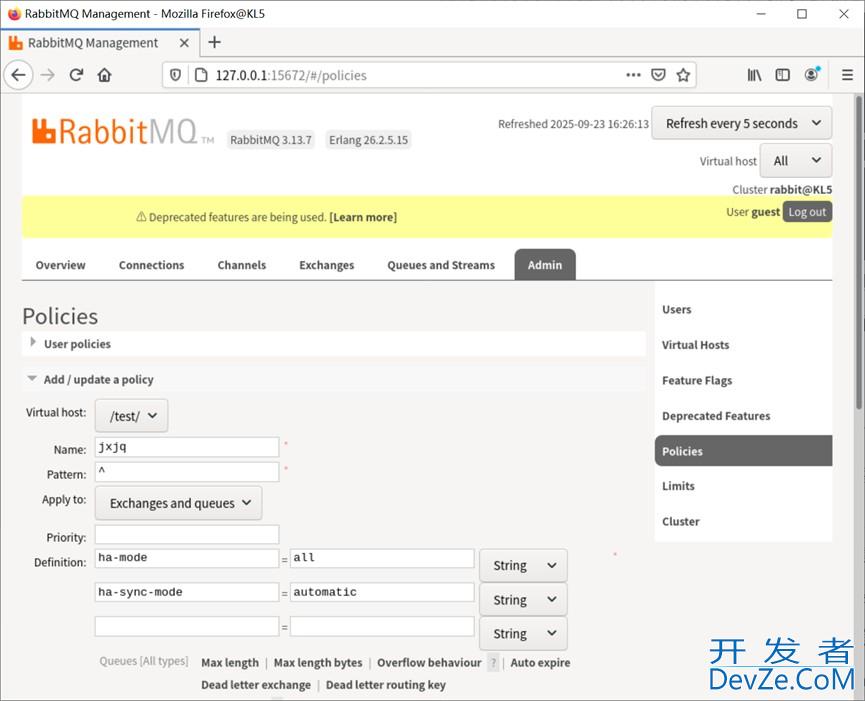Click the Overflow behaviour help question mark
This screenshot has height=701, width=865.
point(493,662)
